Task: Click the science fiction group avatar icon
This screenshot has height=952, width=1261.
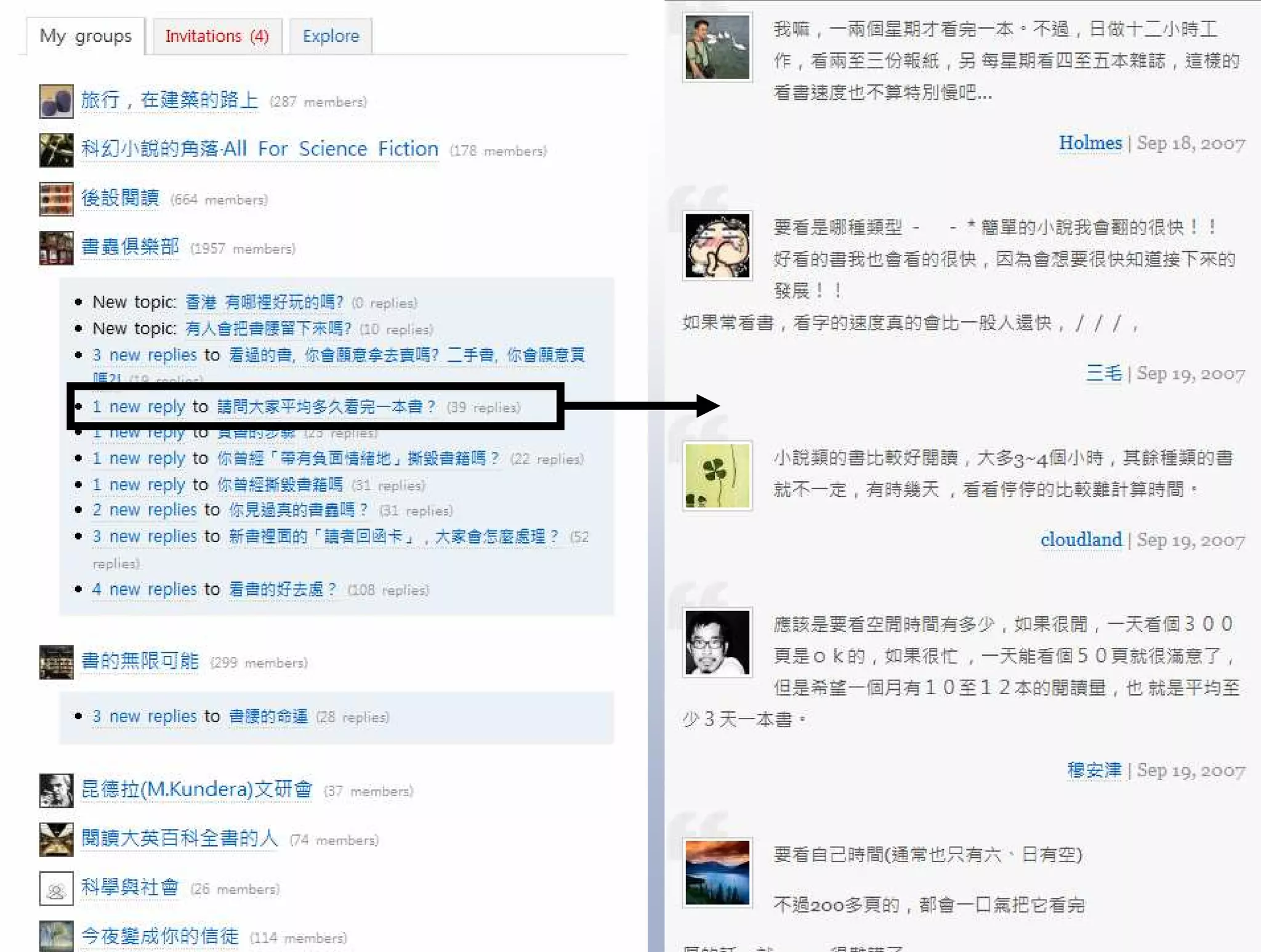Action: point(56,150)
